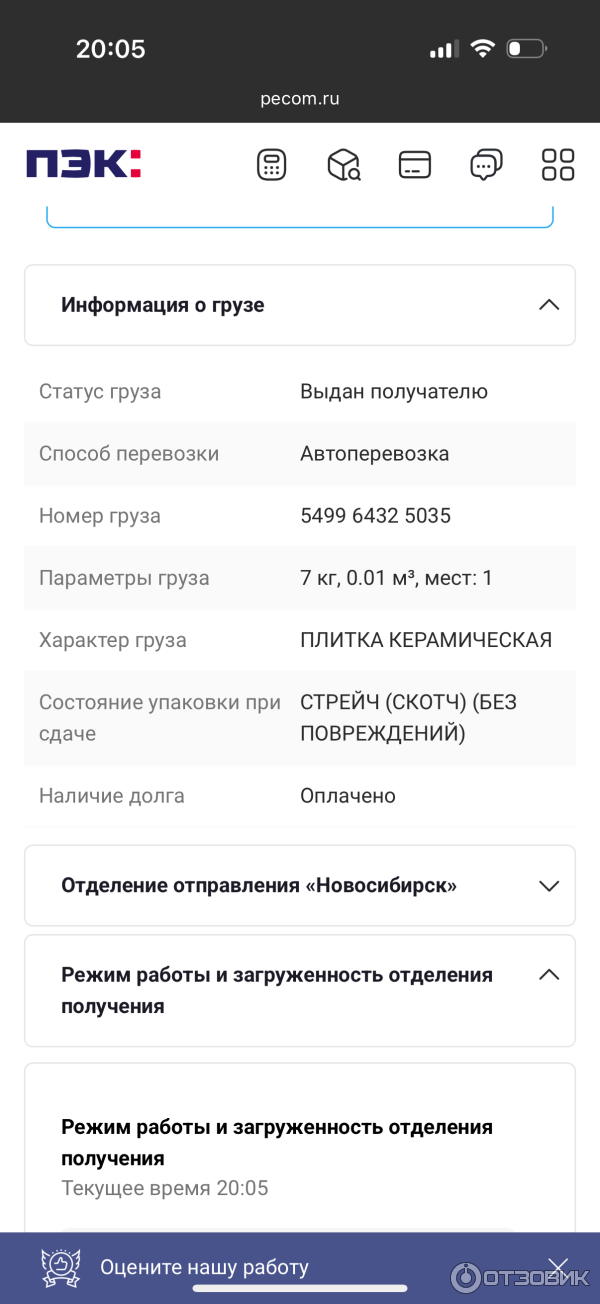Tap the rating badge icon in banner
Screen dimensions: 600x1304
(61, 1267)
